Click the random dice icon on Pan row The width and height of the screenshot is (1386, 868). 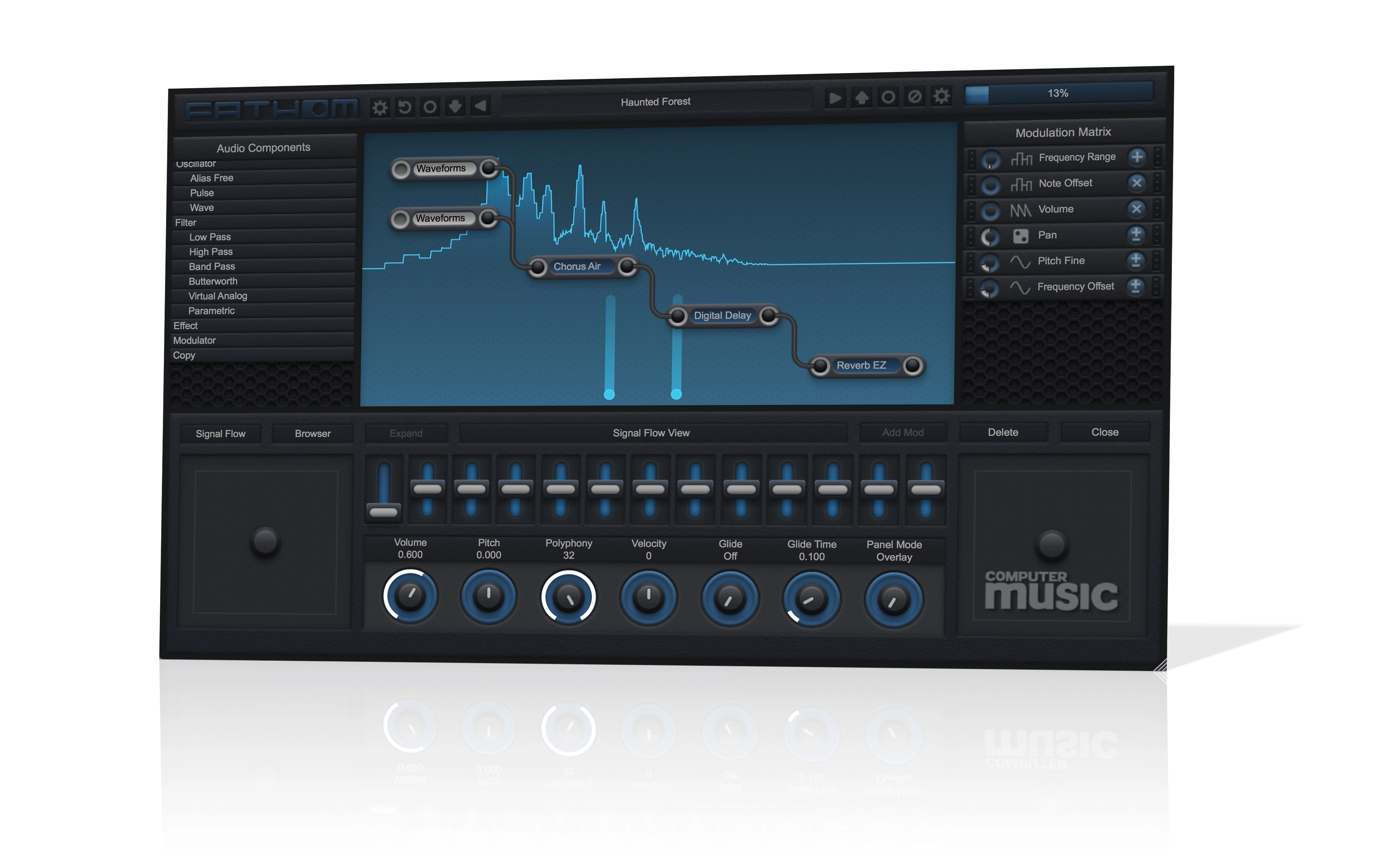pos(1021,236)
